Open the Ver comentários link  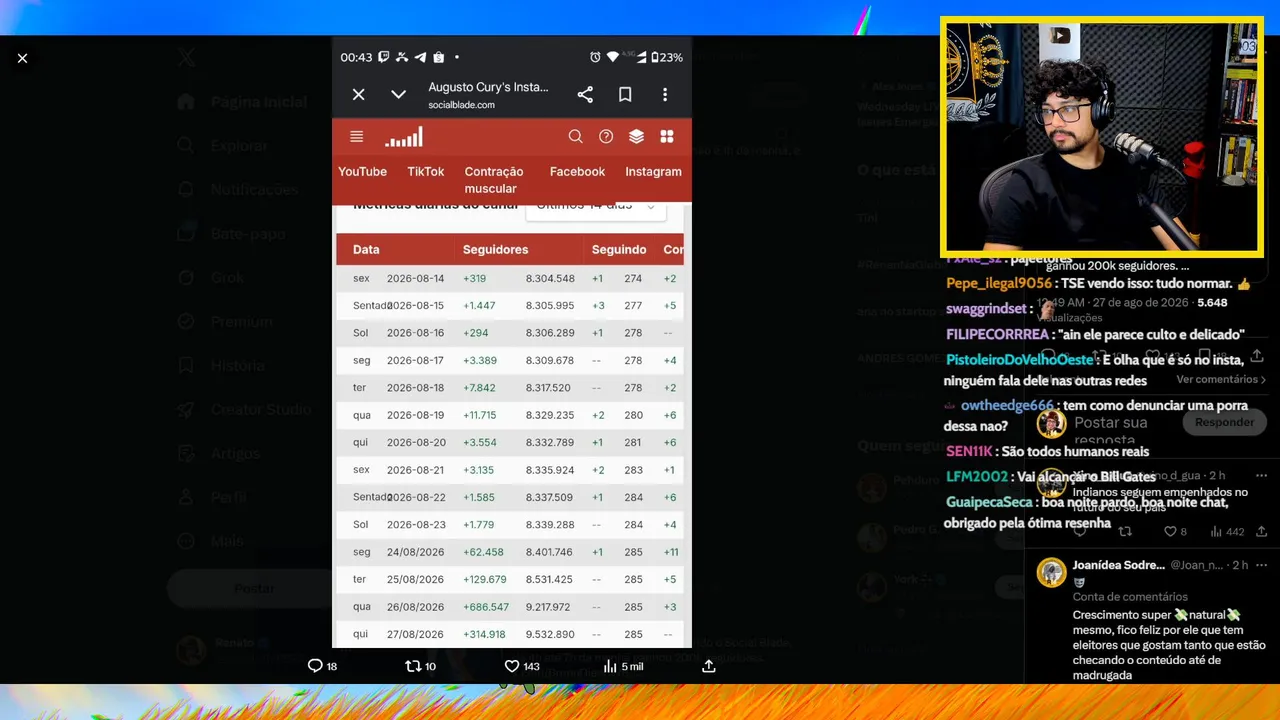(1221, 380)
